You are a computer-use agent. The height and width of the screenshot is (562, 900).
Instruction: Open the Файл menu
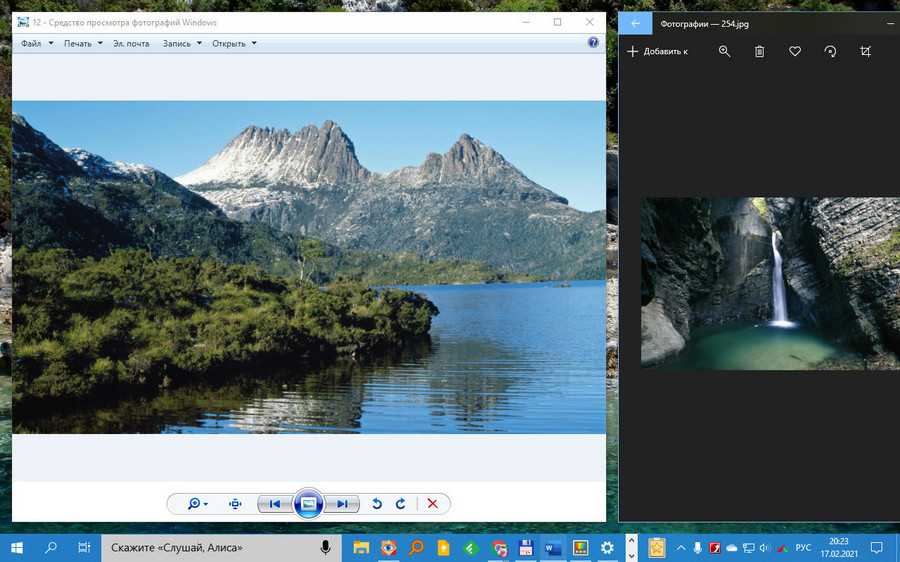(35, 43)
